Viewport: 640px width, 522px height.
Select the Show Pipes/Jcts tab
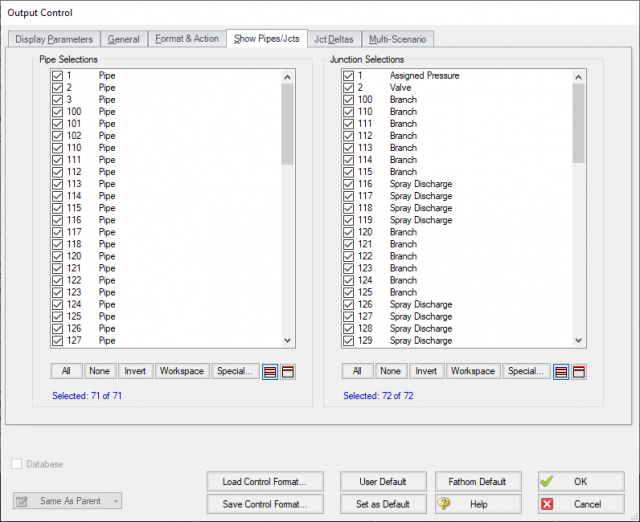267,38
